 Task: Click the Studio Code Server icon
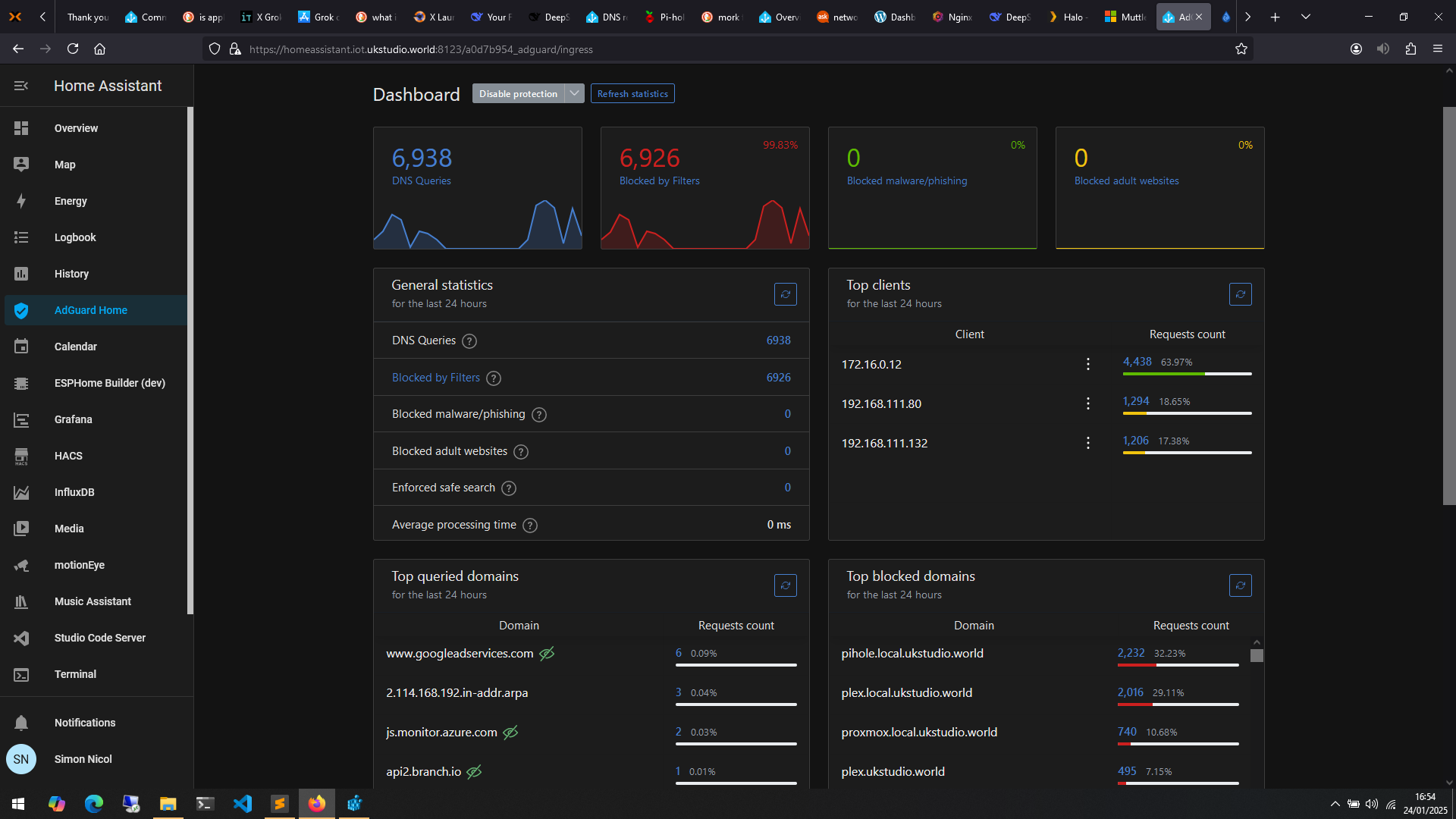click(21, 638)
